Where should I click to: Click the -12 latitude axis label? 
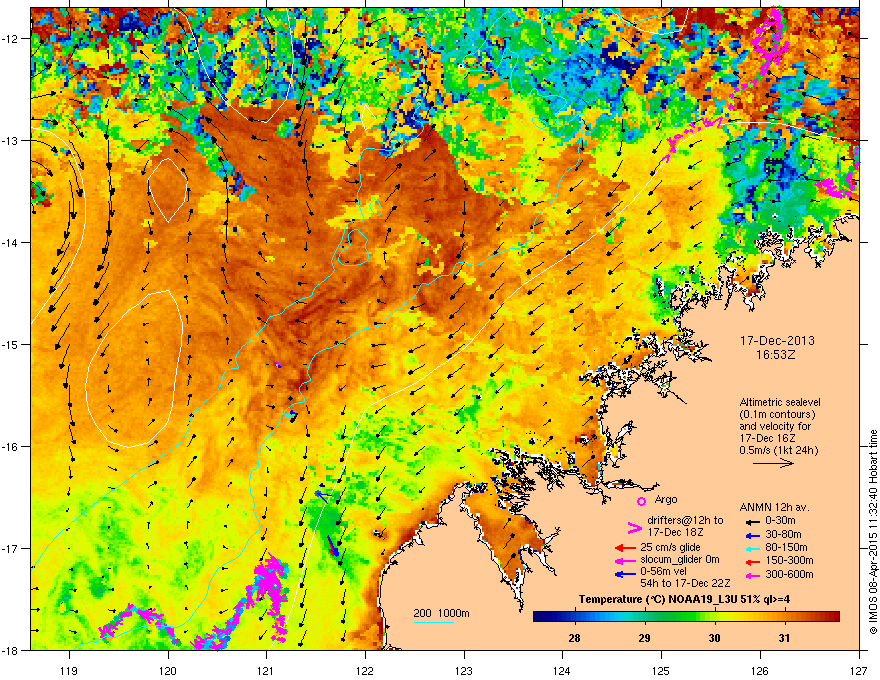10,39
